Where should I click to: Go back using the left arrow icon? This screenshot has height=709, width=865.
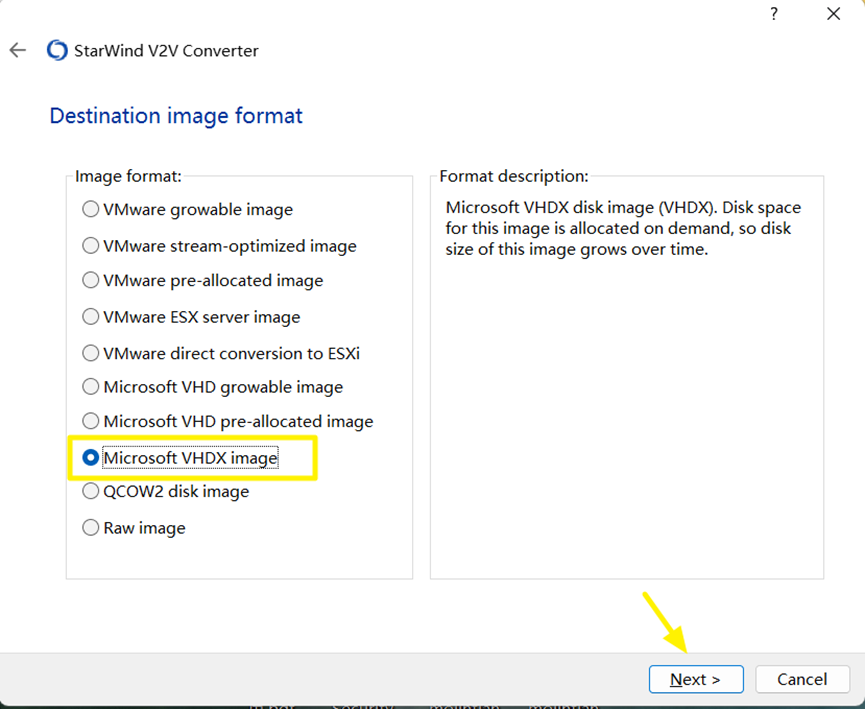pos(18,50)
